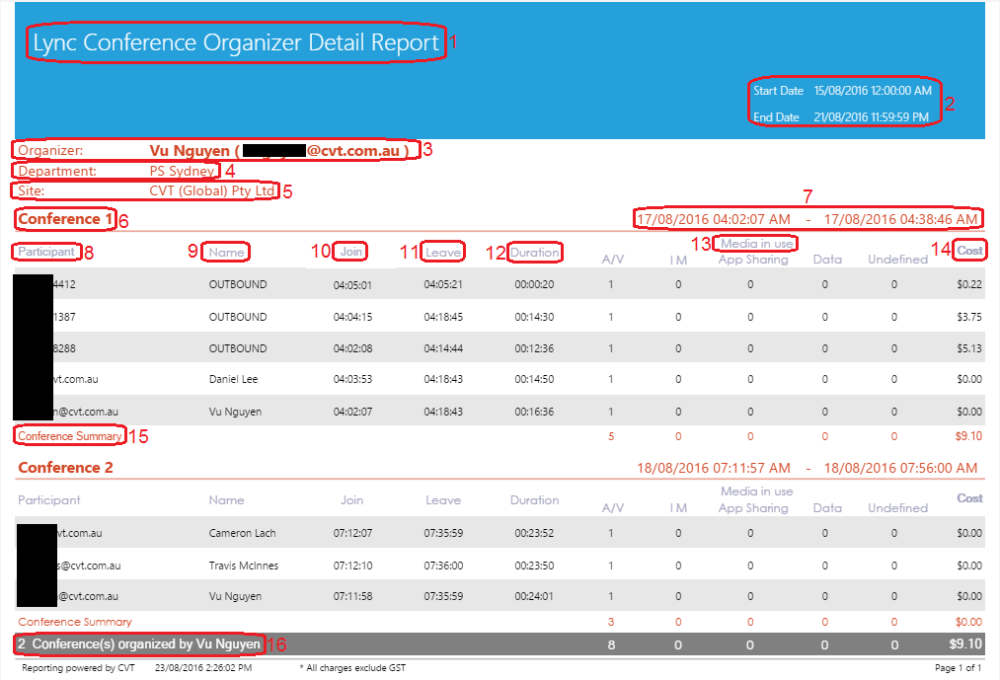
Task: Click 'Vu Nguyen' name in Conference 1 table
Action: point(235,412)
